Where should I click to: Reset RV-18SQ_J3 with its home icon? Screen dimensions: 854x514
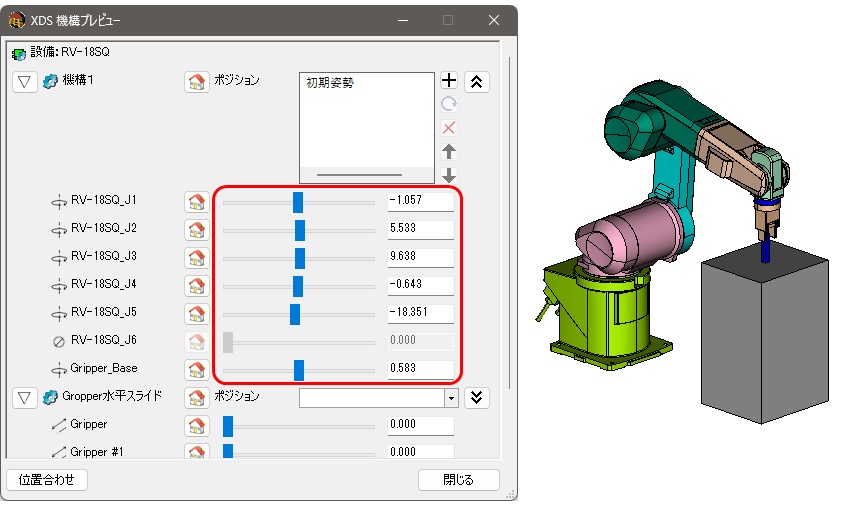point(196,258)
